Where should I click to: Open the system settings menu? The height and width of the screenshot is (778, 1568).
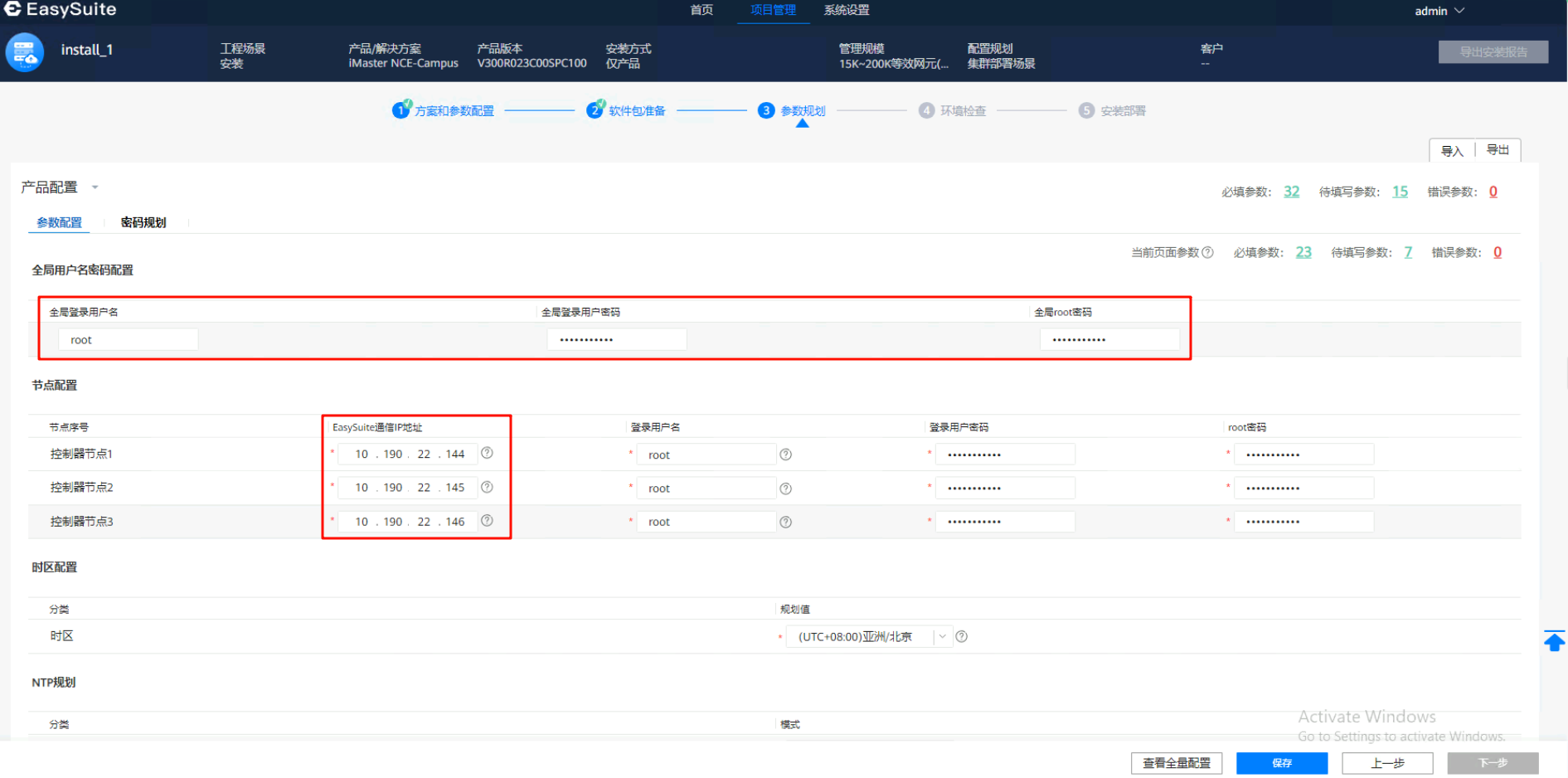click(846, 10)
